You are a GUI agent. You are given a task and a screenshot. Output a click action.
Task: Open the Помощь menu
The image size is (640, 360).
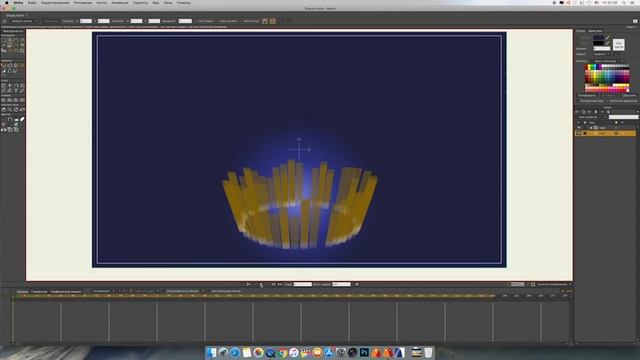pos(183,2)
